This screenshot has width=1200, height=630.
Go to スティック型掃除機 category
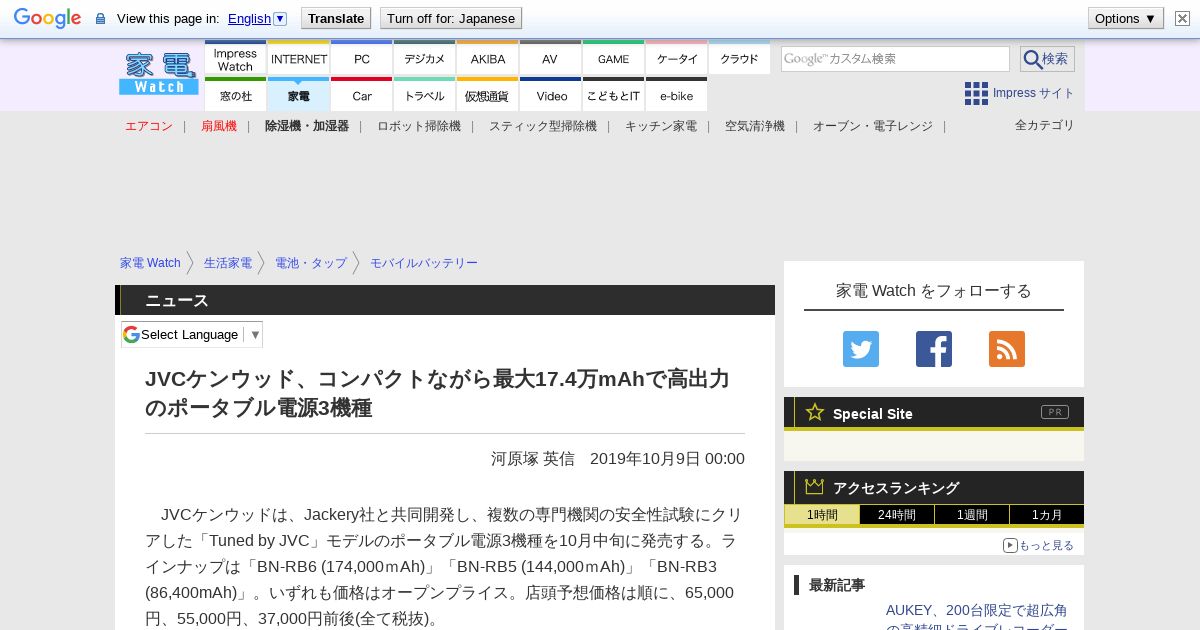543,126
